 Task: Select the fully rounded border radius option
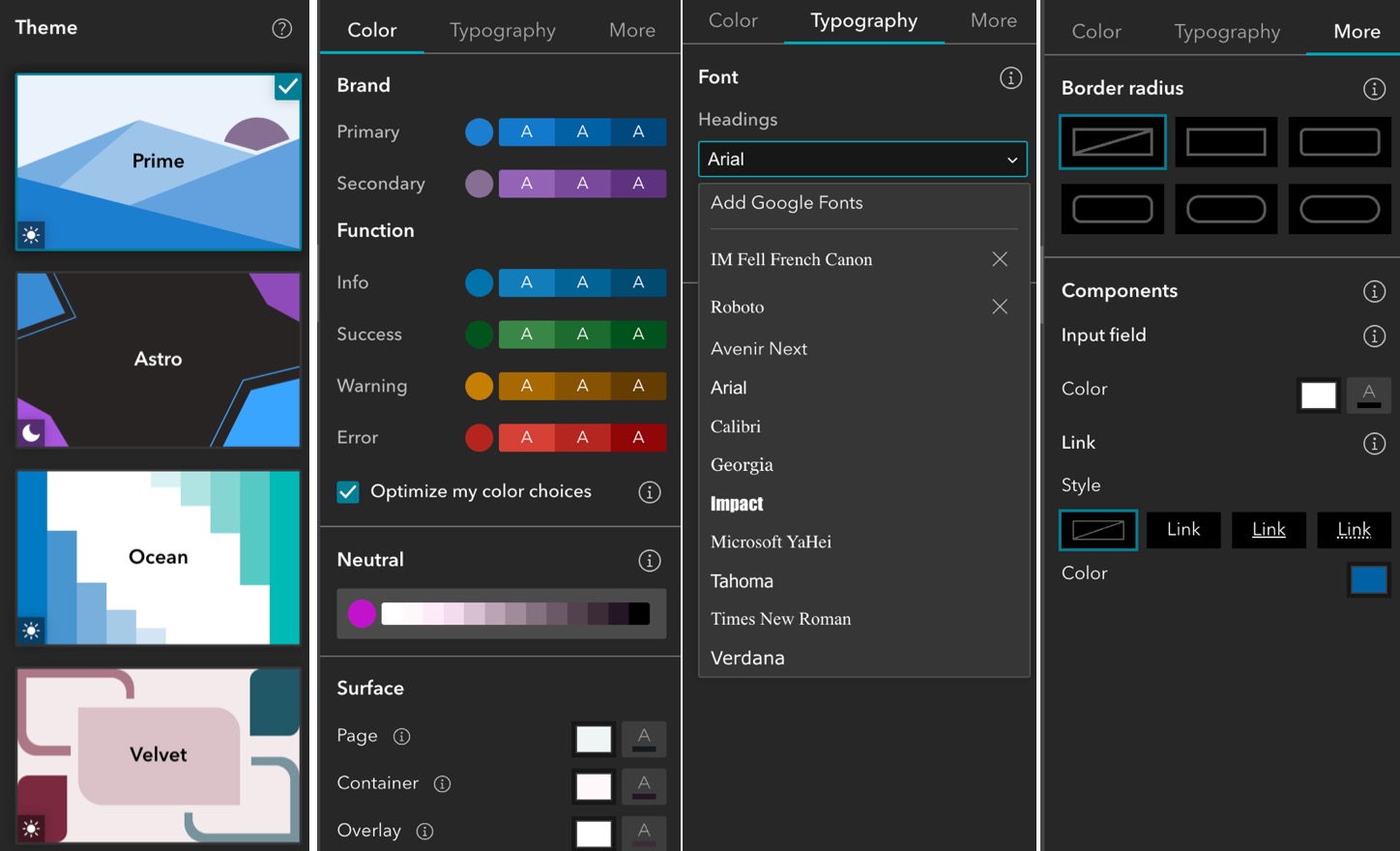click(1339, 209)
